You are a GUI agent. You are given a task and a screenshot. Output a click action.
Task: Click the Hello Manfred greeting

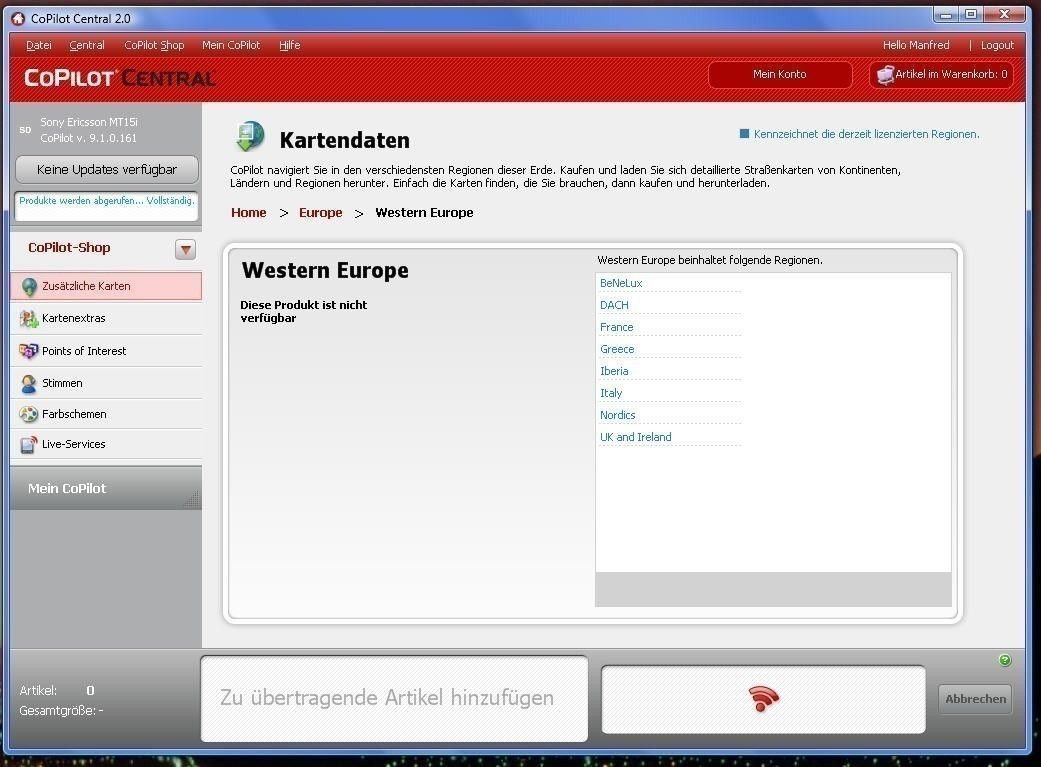pyautogui.click(x=916, y=45)
